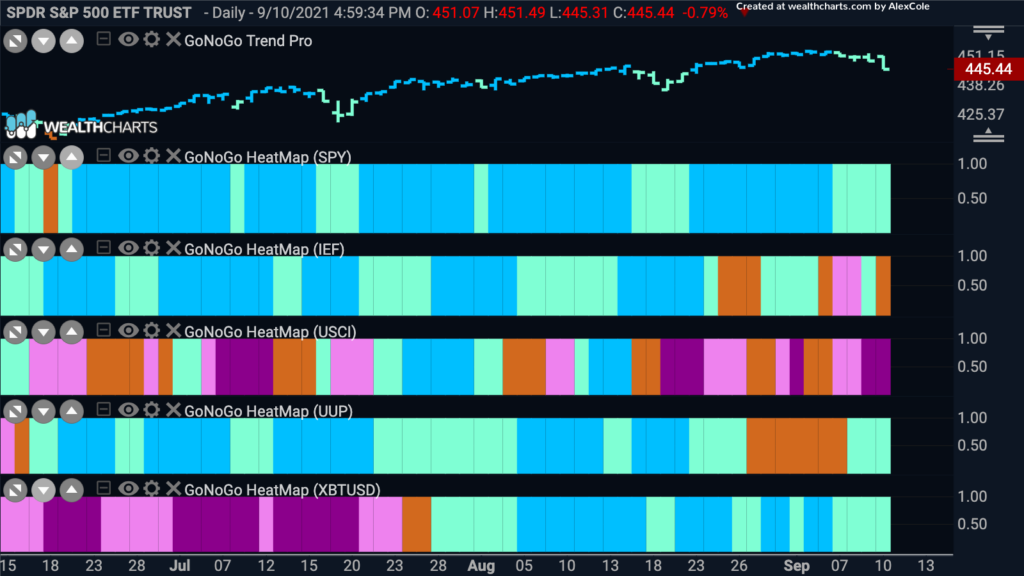Maximize the GoNoGo HeatMap (UUP) pane
Image resolution: width=1024 pixels, height=576 pixels.
point(16,411)
